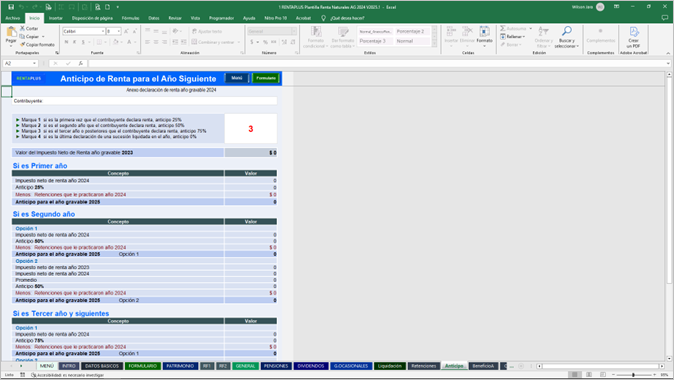Click the ribbon display options icon

coord(617,7)
